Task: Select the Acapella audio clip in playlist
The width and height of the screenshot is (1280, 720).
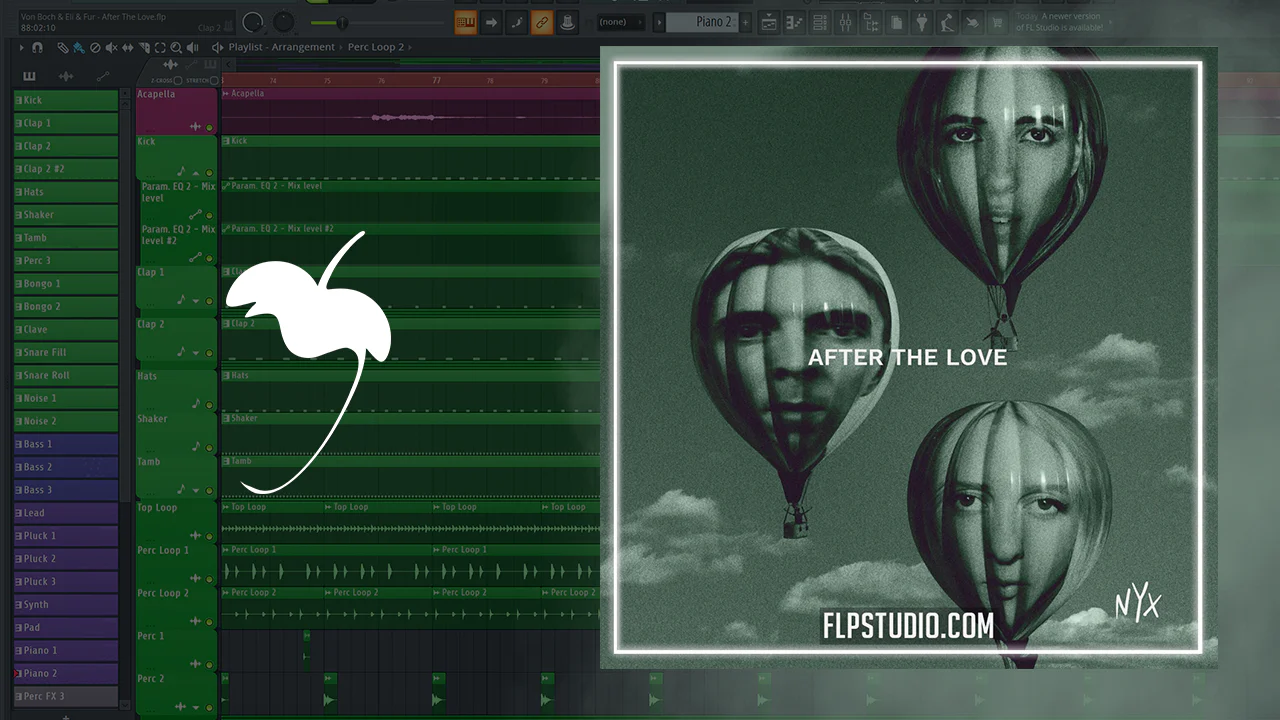Action: tap(410, 111)
